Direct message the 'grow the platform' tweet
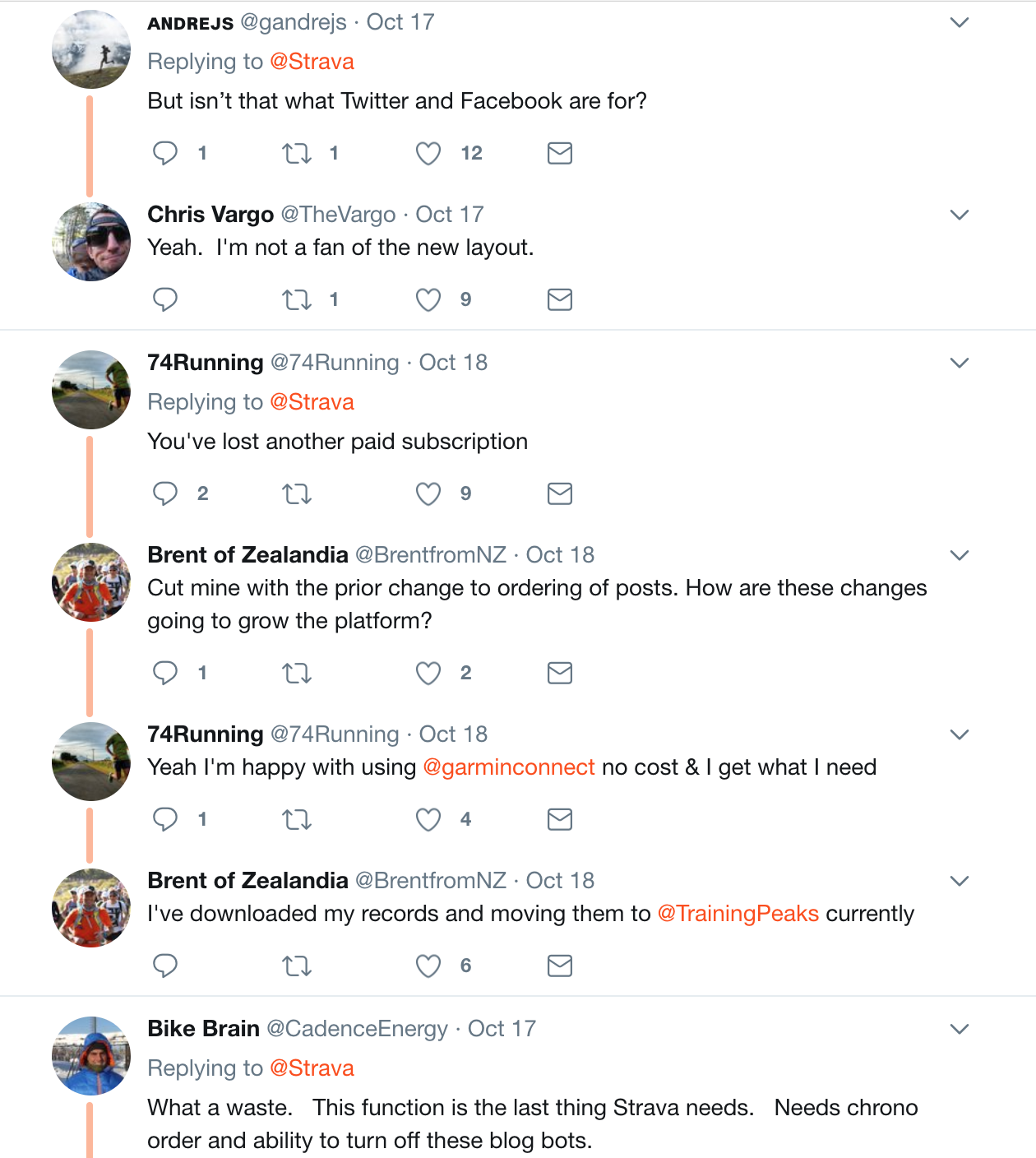The width and height of the screenshot is (1036, 1158). [560, 673]
